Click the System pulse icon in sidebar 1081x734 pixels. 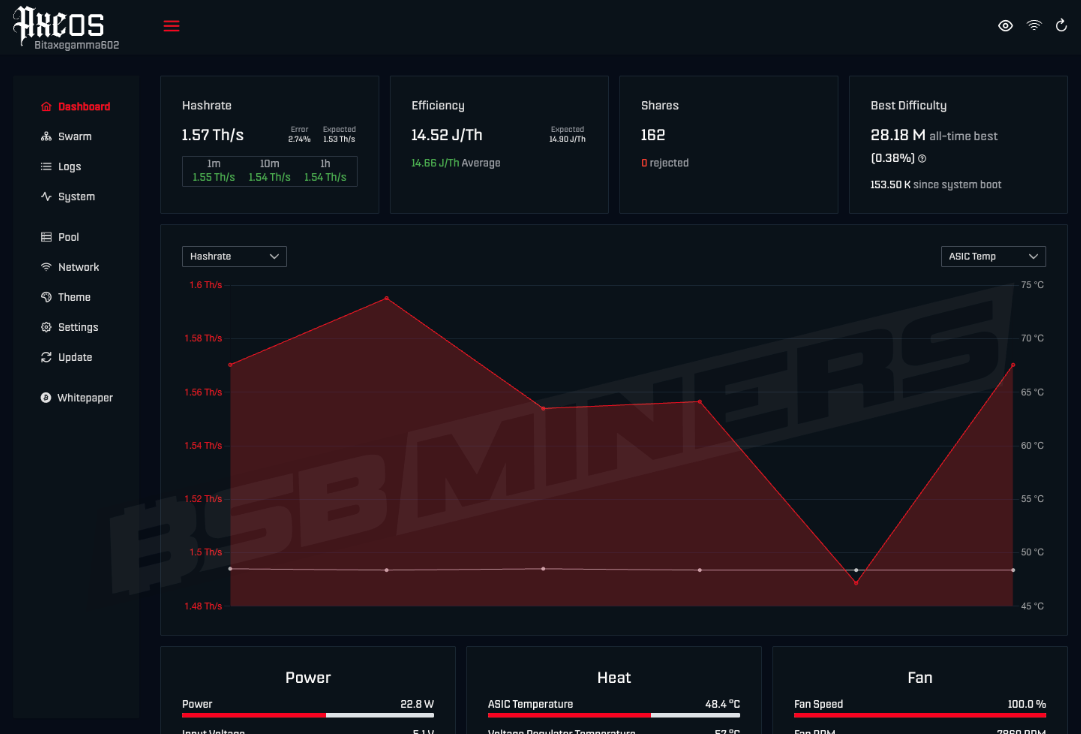coord(46,196)
